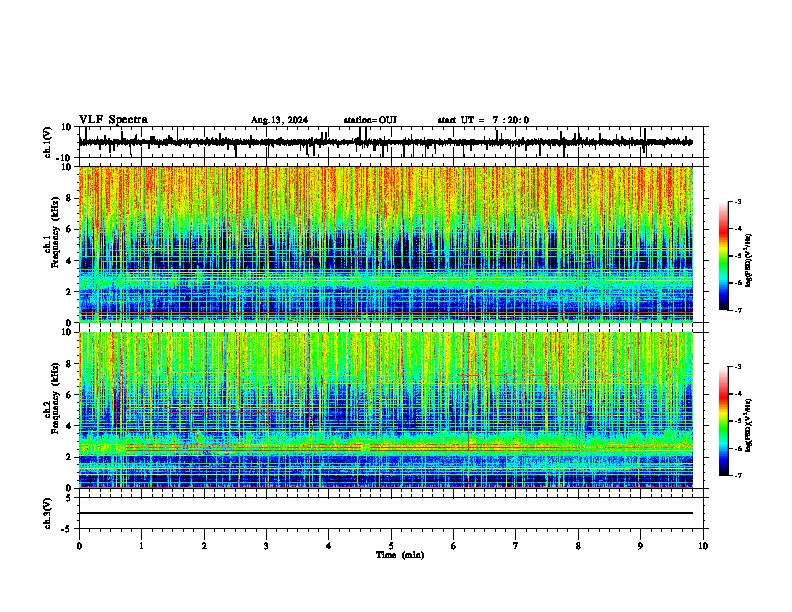The height and width of the screenshot is (612, 792).
Task: Click the "station=OUJ" header label
Action: pos(370,120)
